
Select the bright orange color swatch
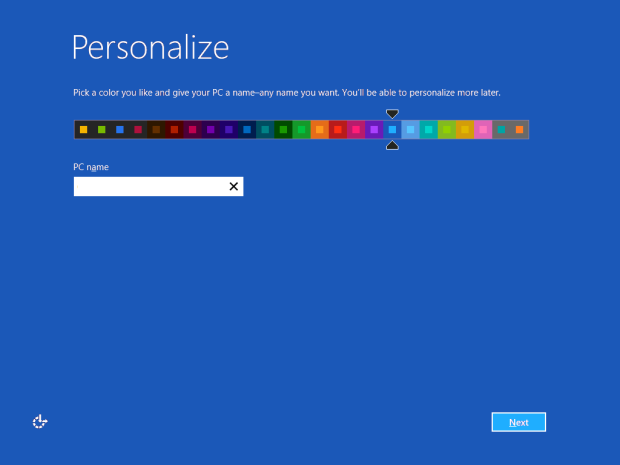[x=320, y=130]
